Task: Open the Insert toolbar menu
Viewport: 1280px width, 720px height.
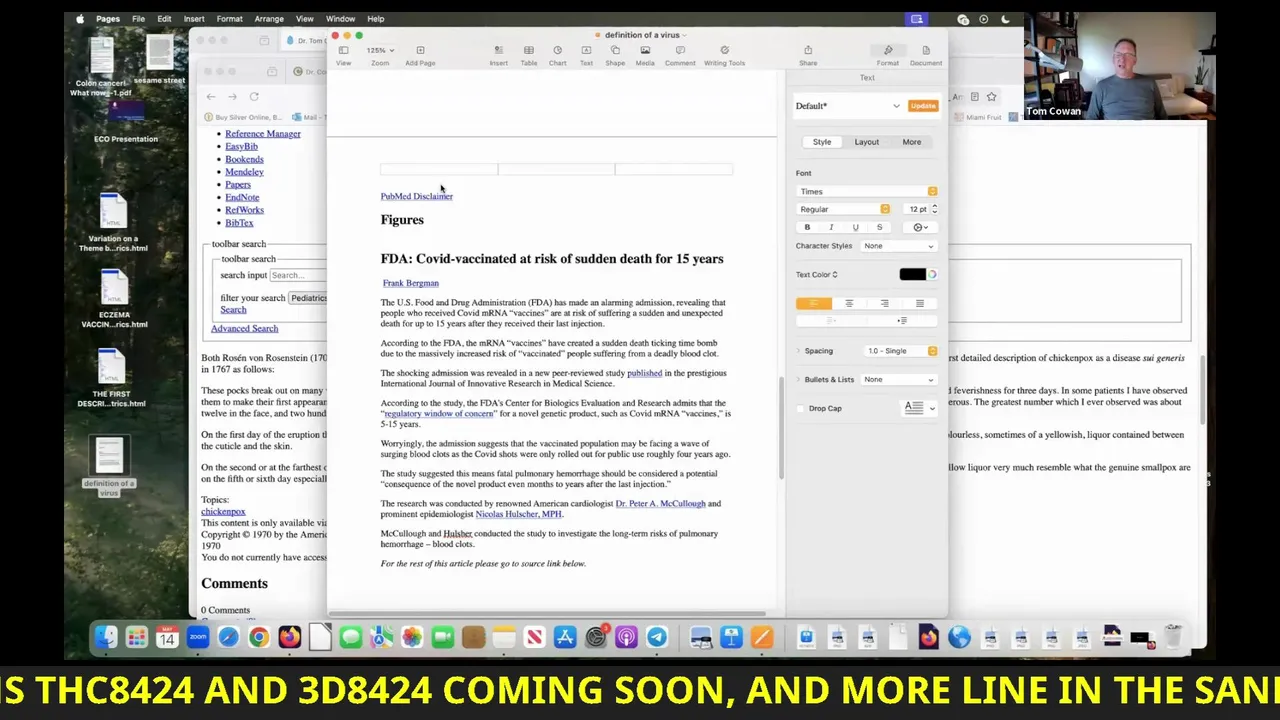Action: 498,55
